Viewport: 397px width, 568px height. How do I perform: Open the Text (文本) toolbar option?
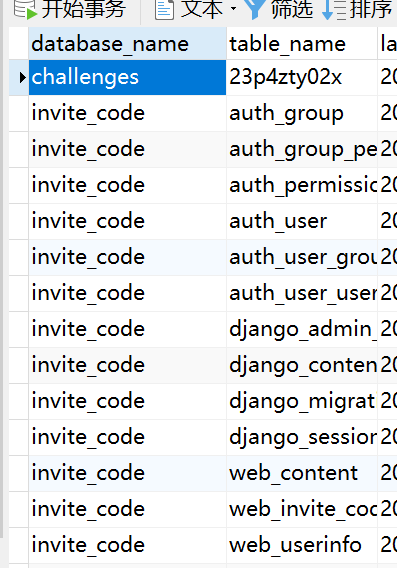click(x=188, y=9)
